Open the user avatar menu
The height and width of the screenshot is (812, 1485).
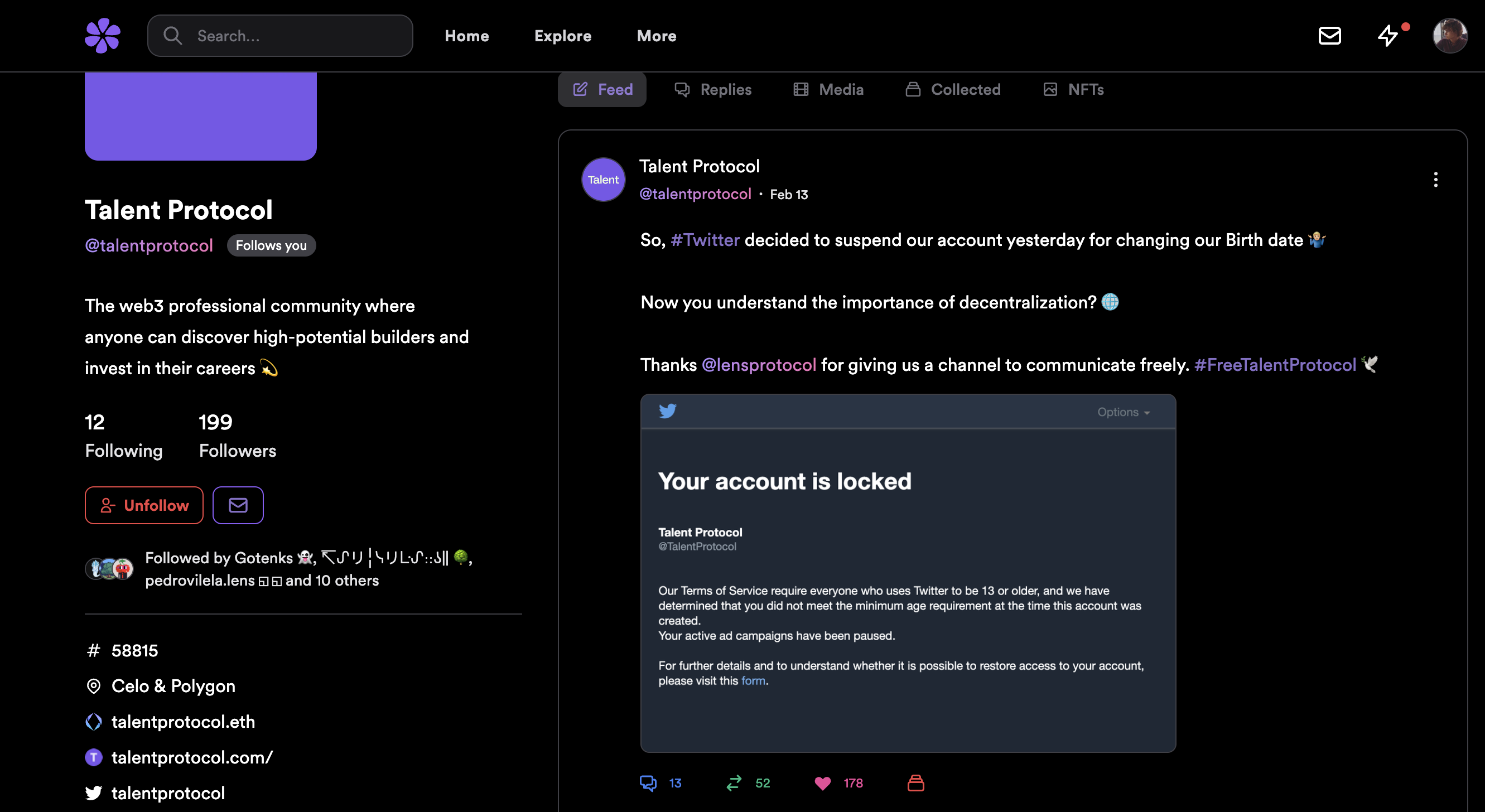tap(1449, 36)
